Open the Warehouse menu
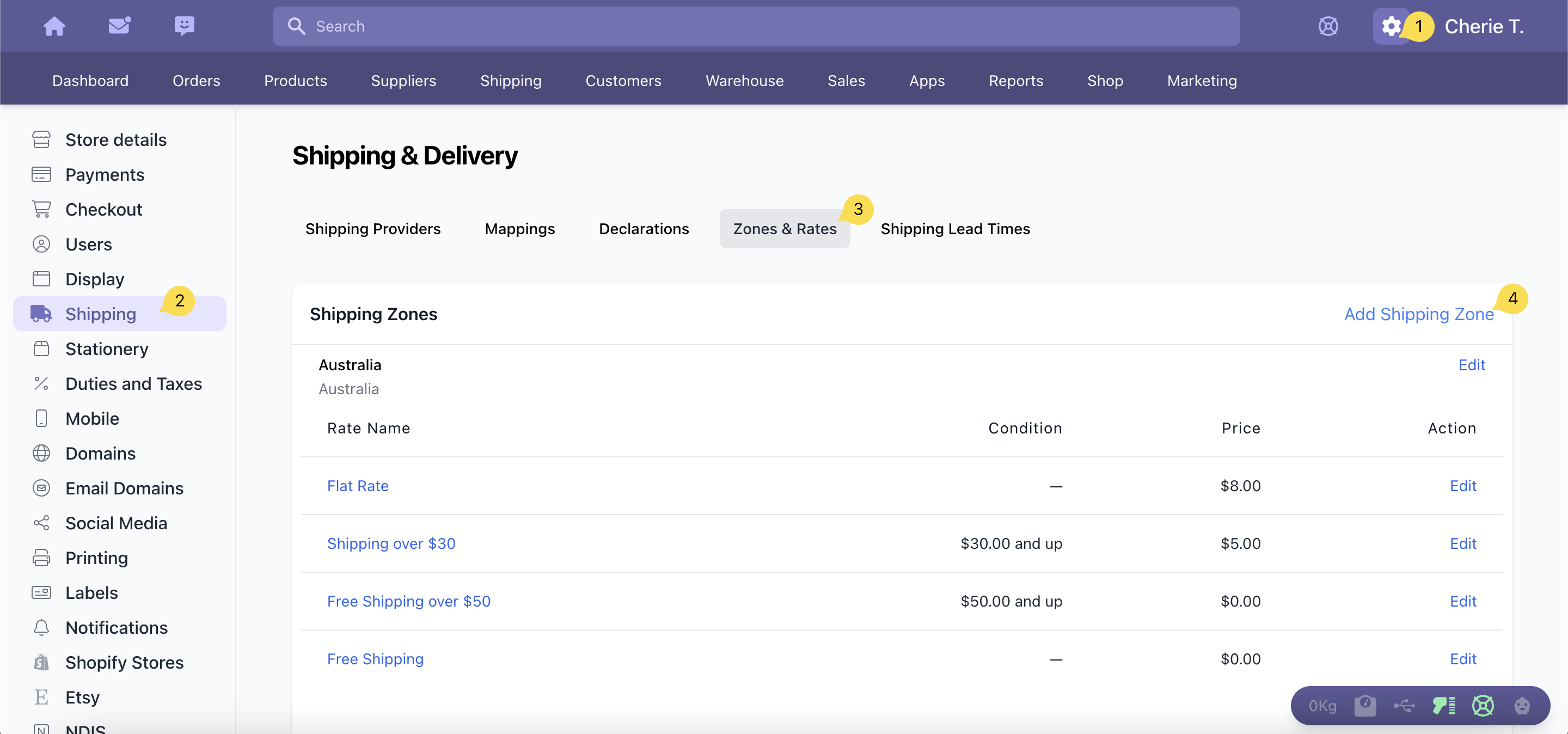Viewport: 1568px width, 734px height. [x=744, y=81]
